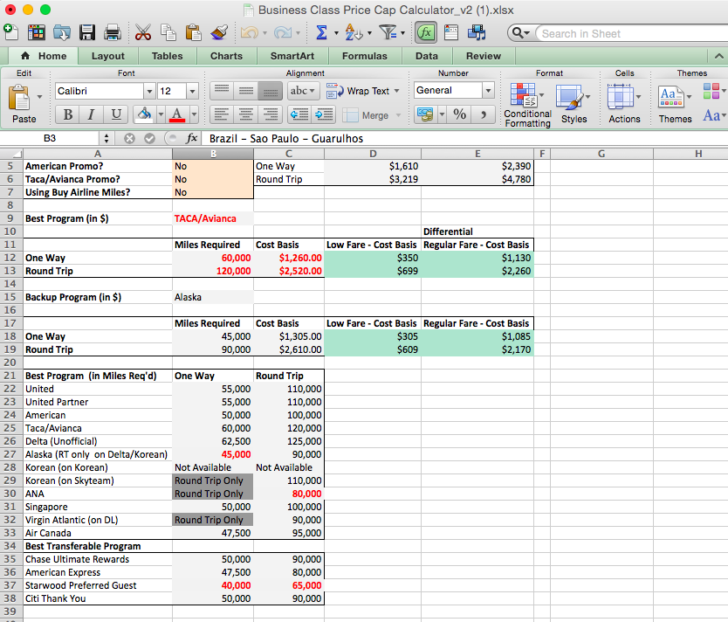Save the workbook with floppy icon
Viewport: 728px width, 622px height.
coord(87,33)
